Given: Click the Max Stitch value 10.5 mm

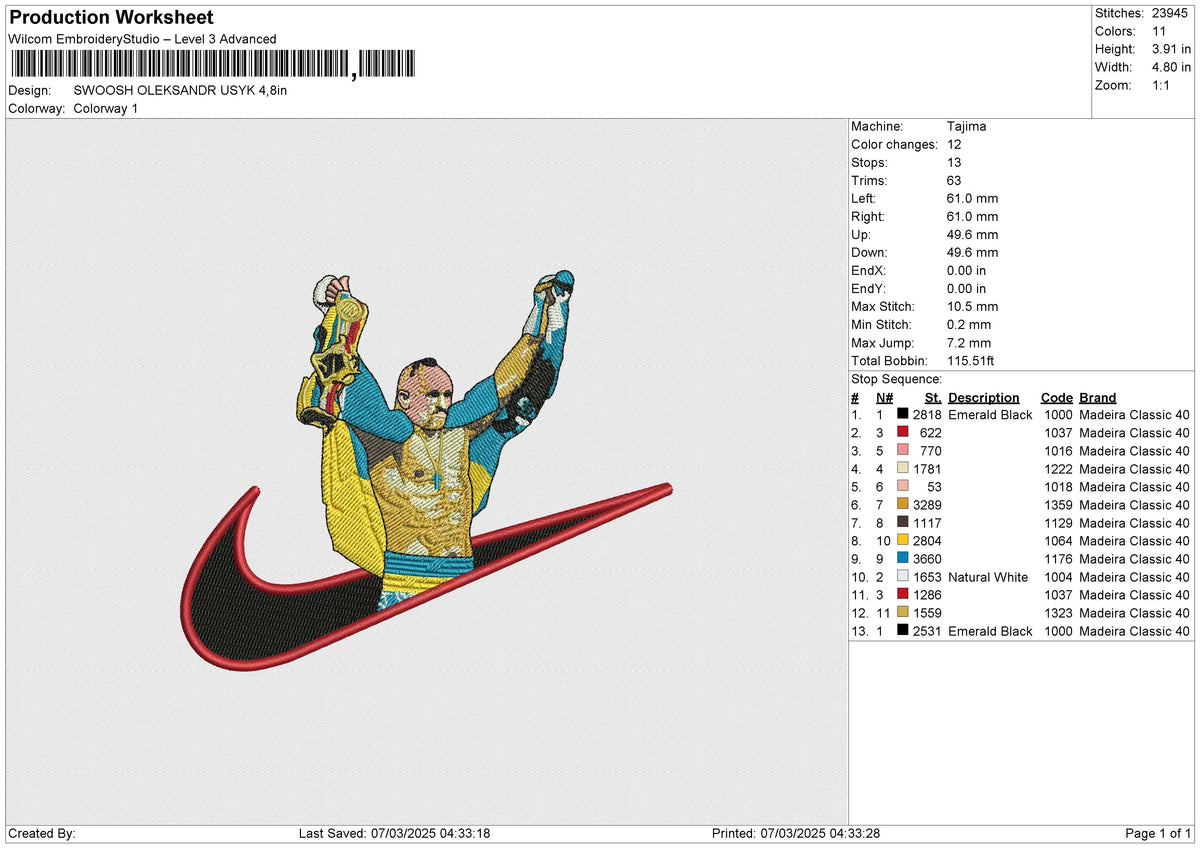Looking at the screenshot, I should tap(972, 306).
